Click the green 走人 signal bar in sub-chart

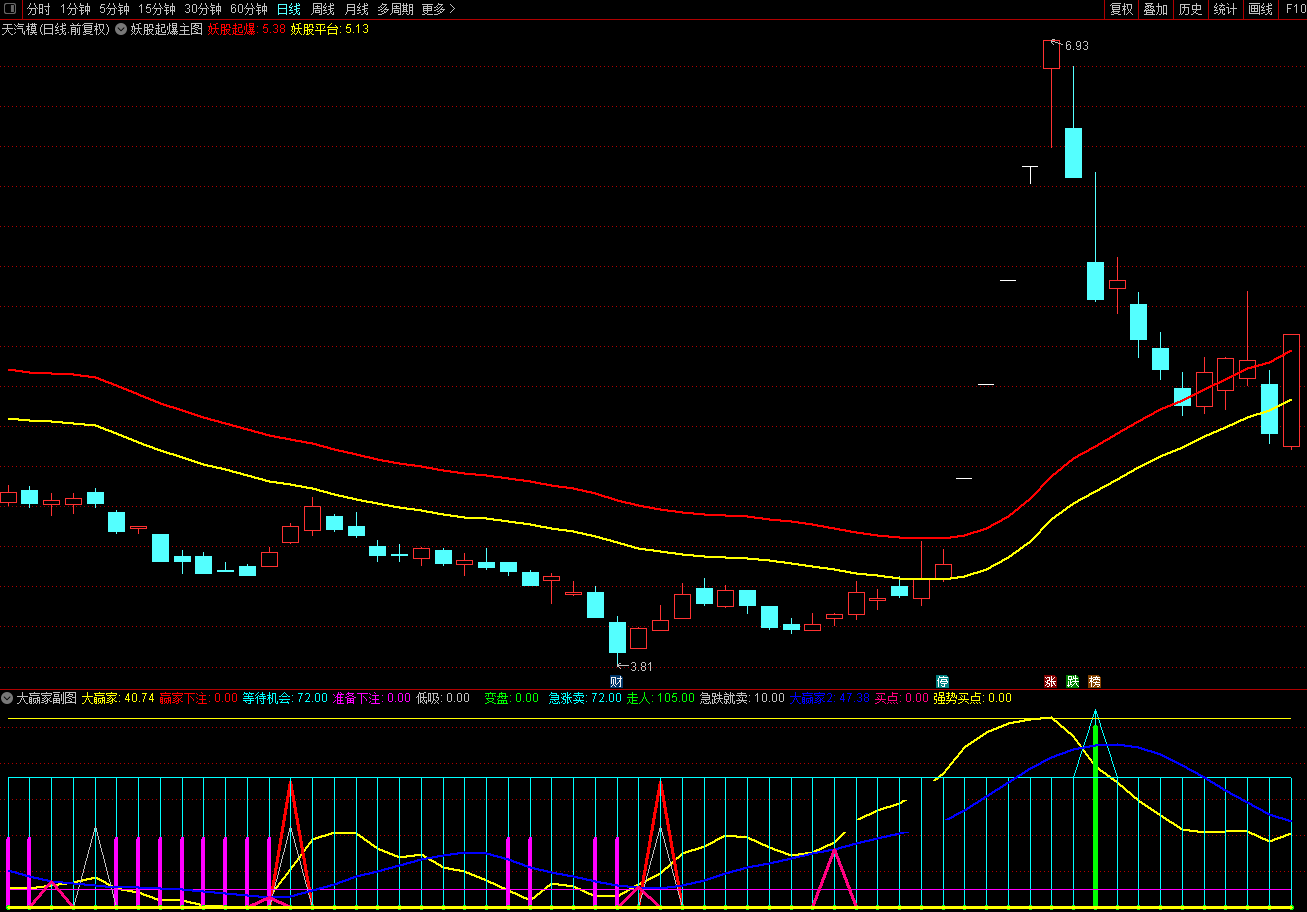1095,816
